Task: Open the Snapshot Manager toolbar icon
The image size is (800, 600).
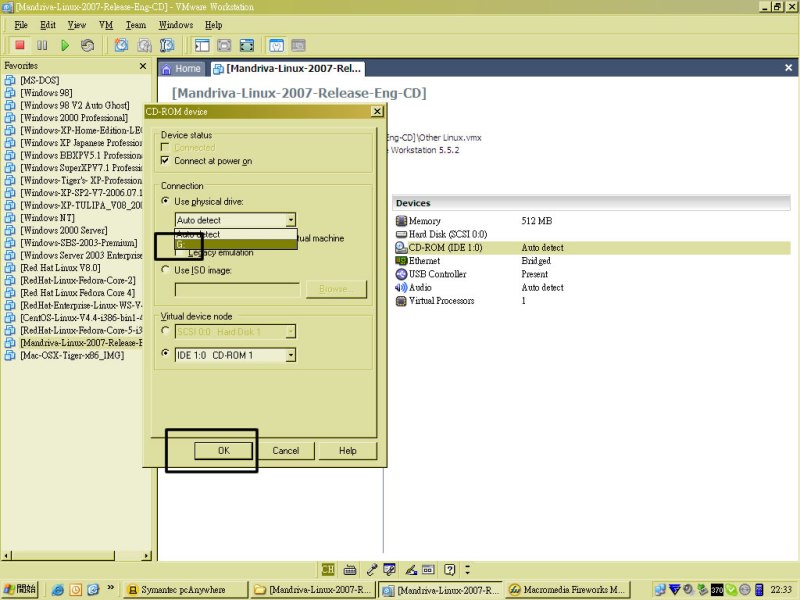Action: tap(167, 45)
